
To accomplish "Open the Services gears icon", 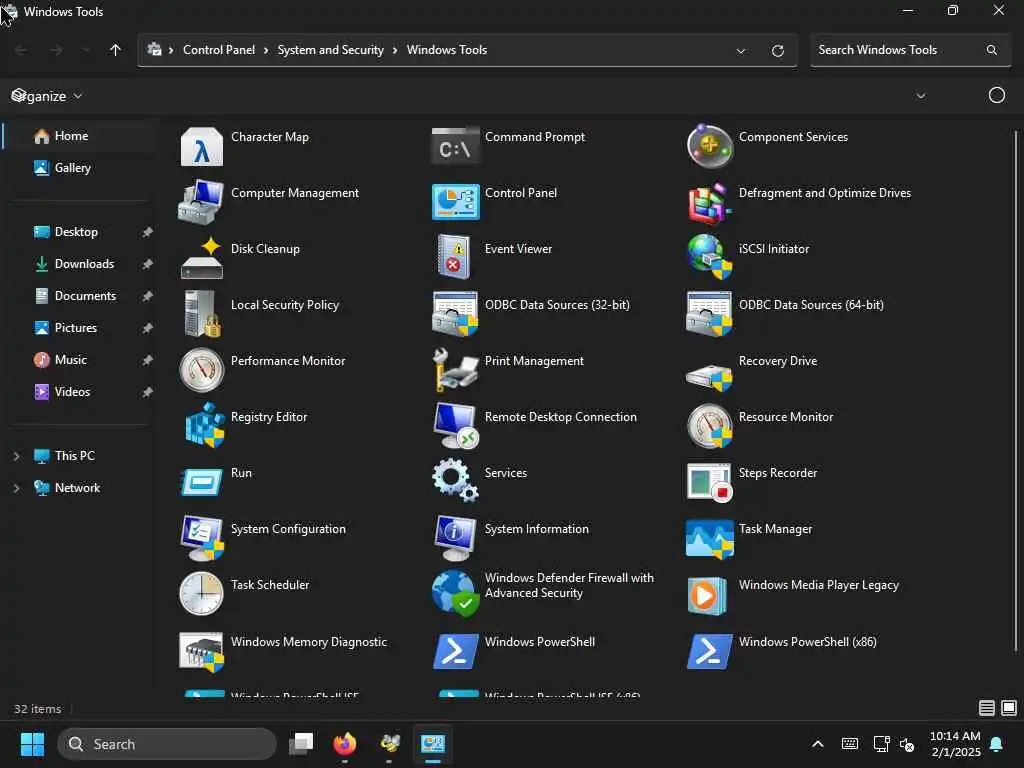I will (455, 481).
